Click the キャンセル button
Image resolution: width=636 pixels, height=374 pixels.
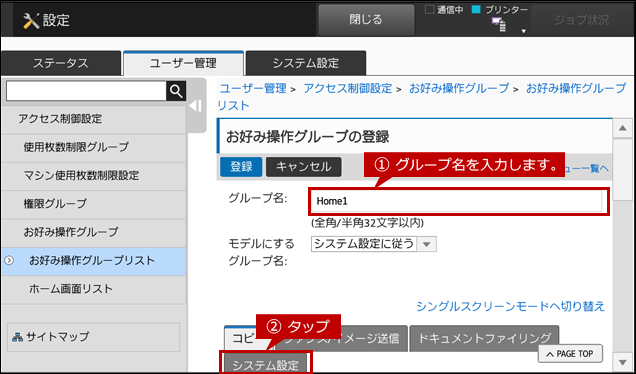point(303,167)
